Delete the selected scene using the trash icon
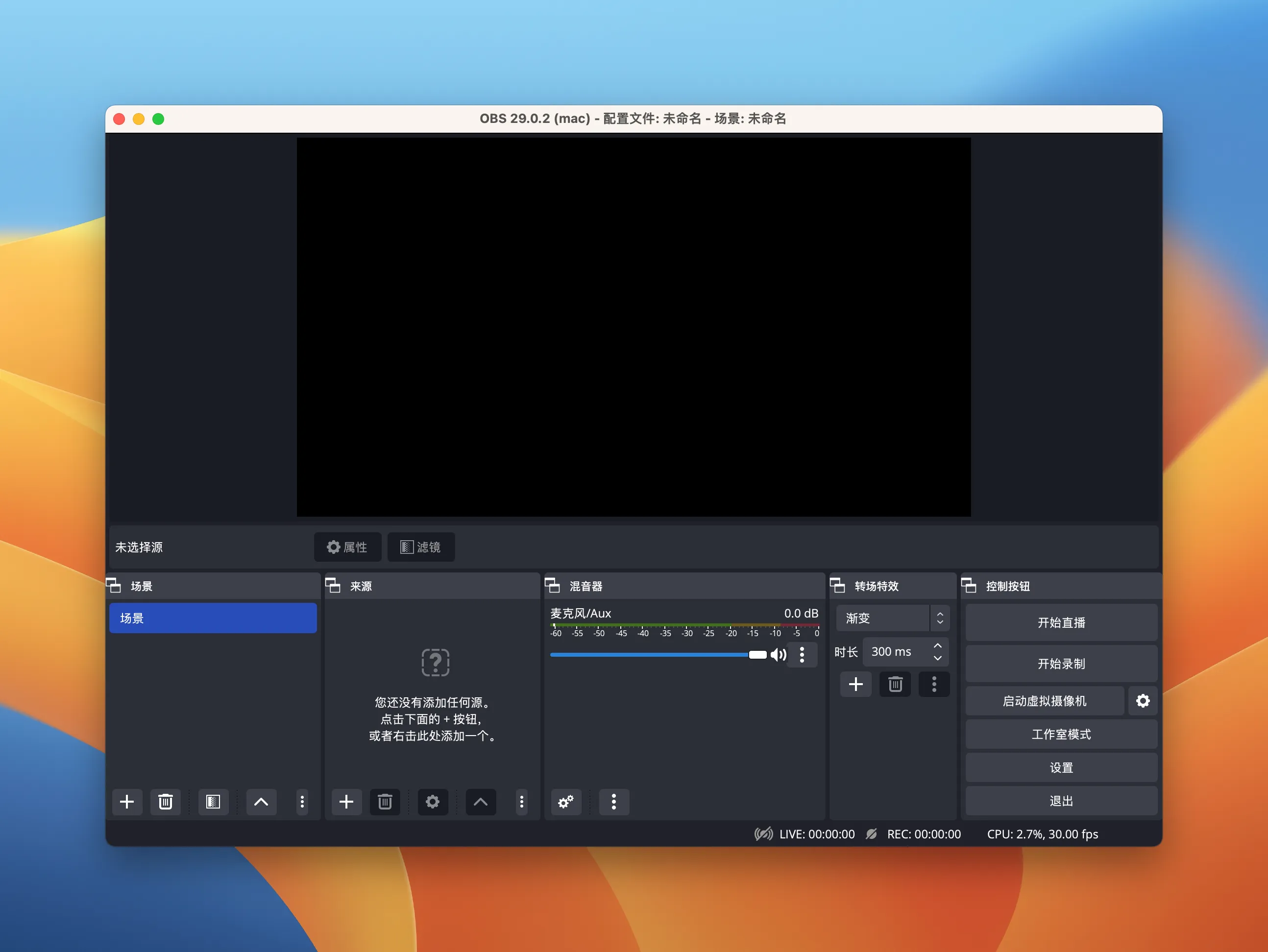The height and width of the screenshot is (952, 1268). [x=165, y=802]
